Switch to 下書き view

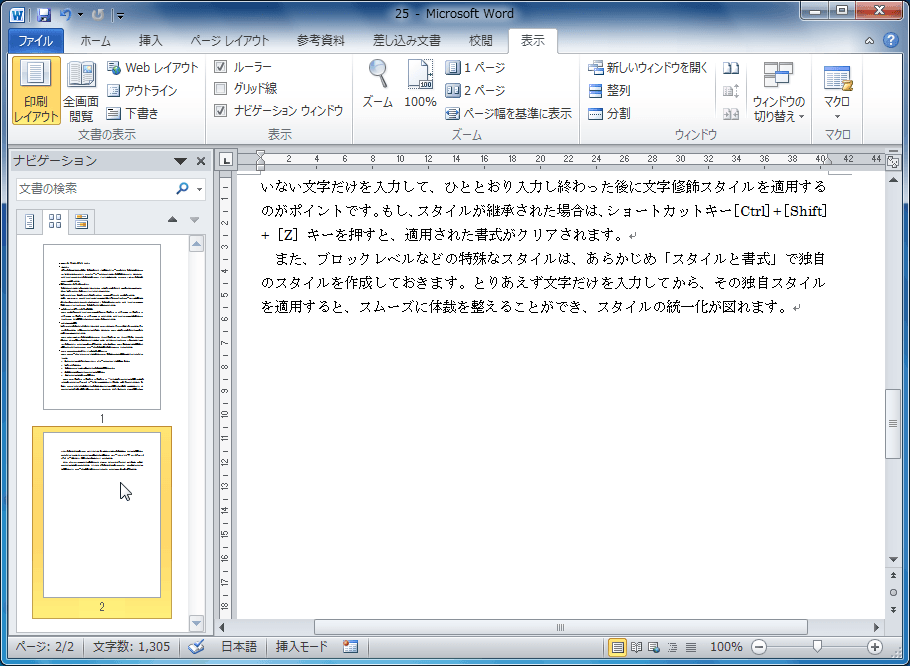[x=133, y=113]
